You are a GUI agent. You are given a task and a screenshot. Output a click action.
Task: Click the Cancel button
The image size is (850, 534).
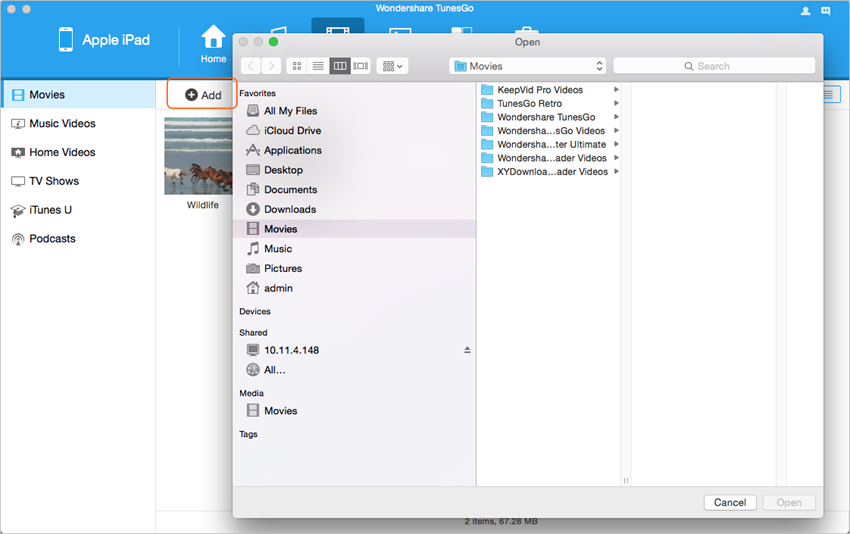coord(730,502)
